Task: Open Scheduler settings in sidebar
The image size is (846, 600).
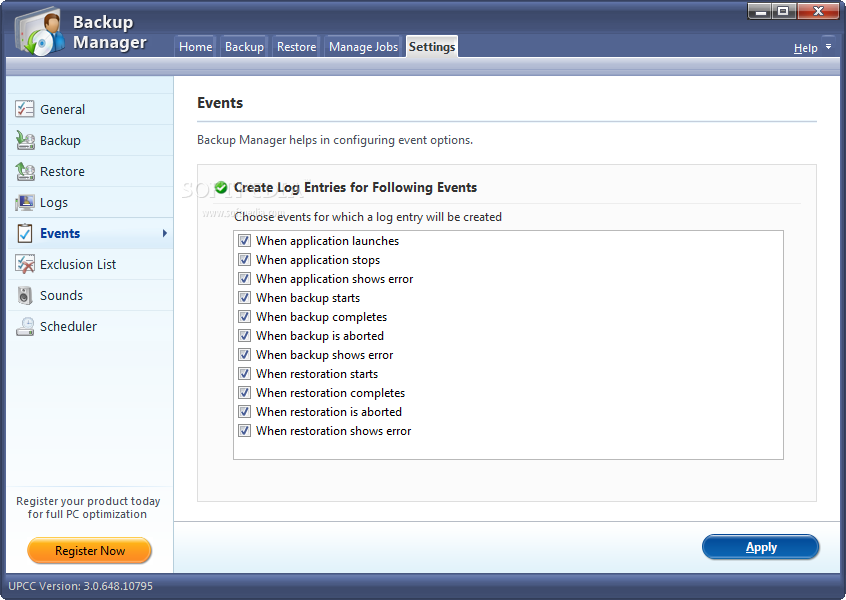Action: [x=90, y=326]
